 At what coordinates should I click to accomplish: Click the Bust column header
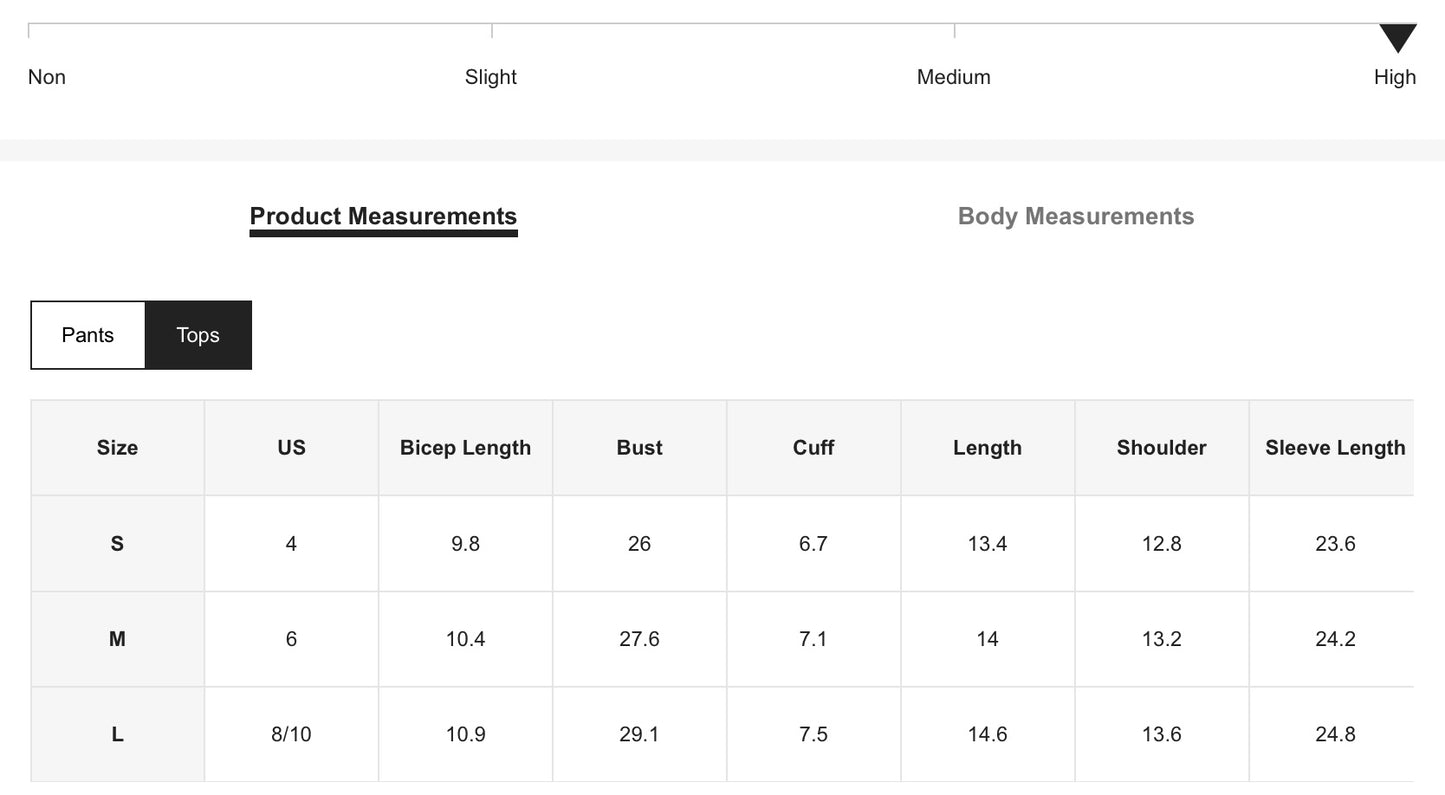pyautogui.click(x=639, y=448)
